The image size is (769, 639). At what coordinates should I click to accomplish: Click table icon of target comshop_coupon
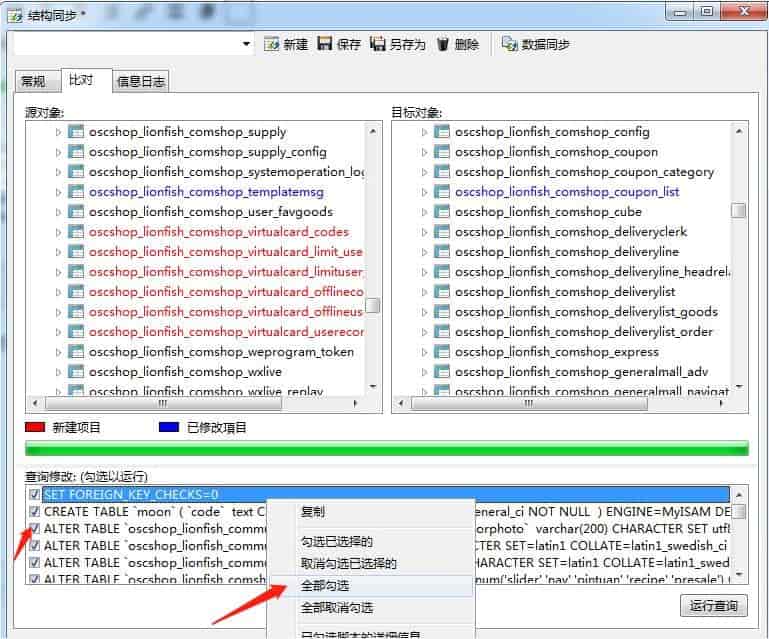(x=442, y=152)
